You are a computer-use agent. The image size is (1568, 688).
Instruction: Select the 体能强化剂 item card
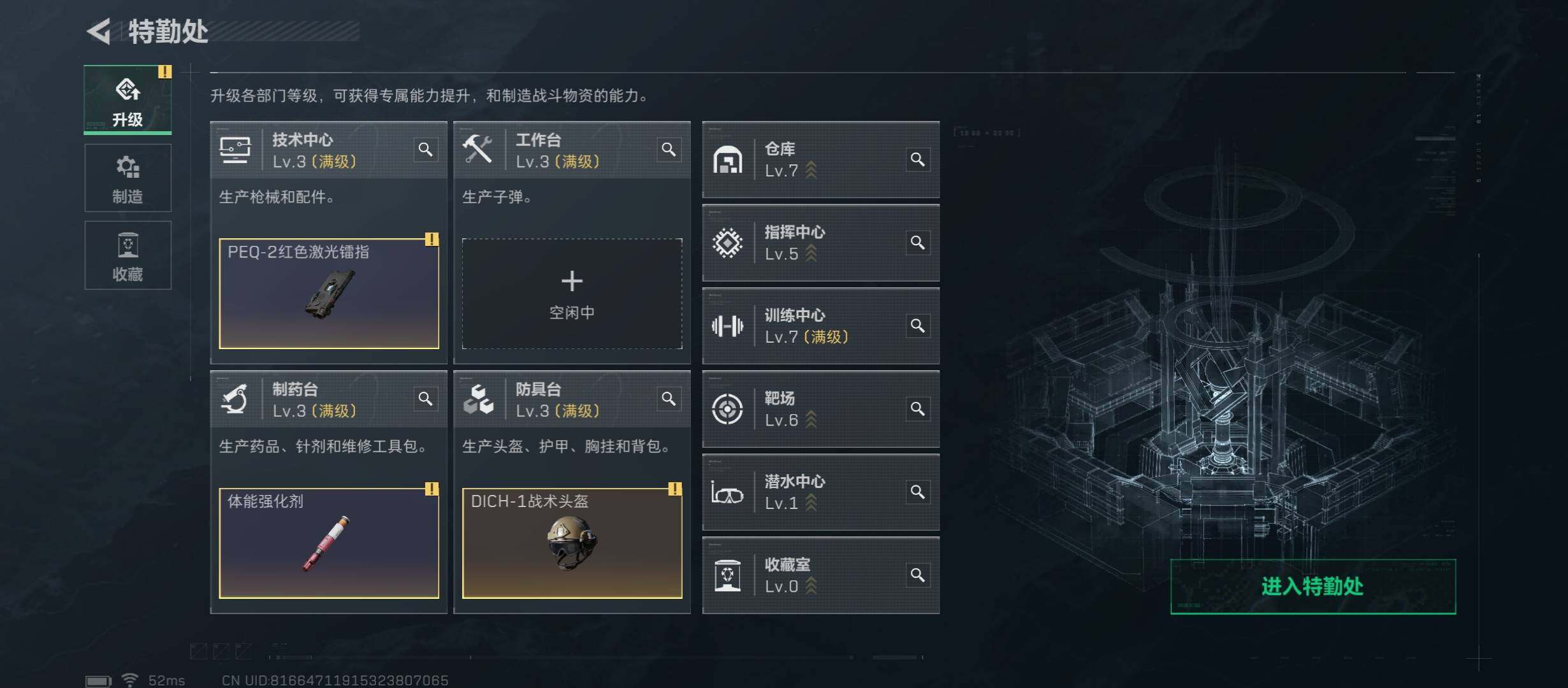pyautogui.click(x=329, y=543)
